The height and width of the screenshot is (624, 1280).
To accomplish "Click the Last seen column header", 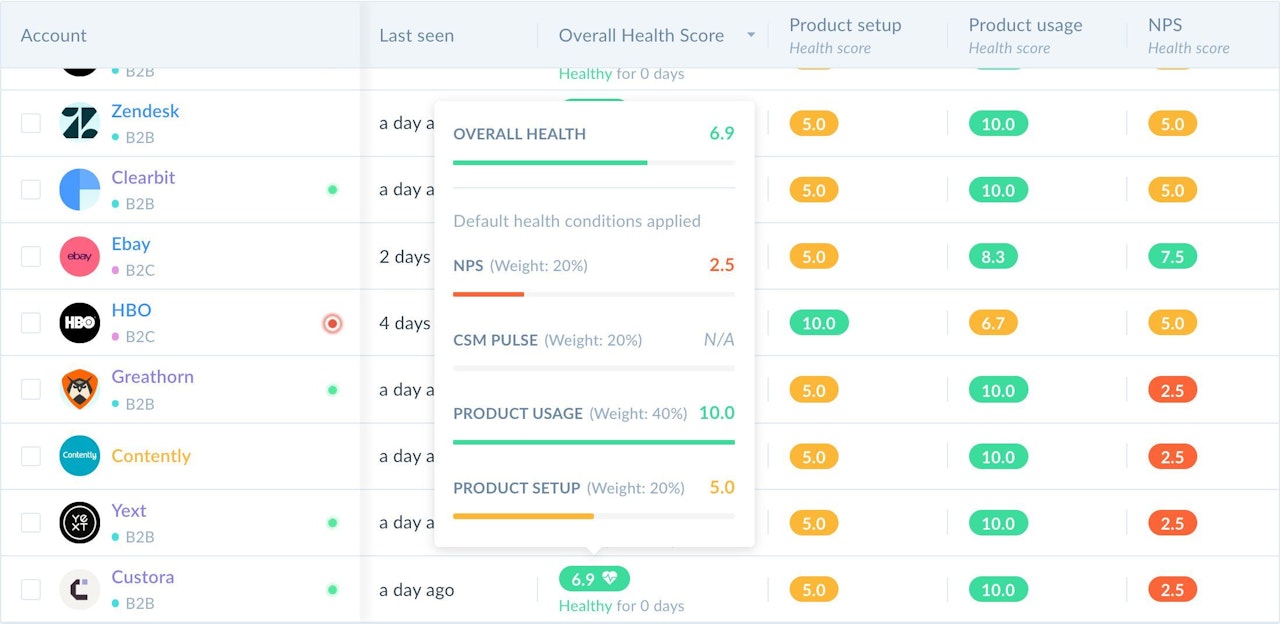I will tap(416, 36).
